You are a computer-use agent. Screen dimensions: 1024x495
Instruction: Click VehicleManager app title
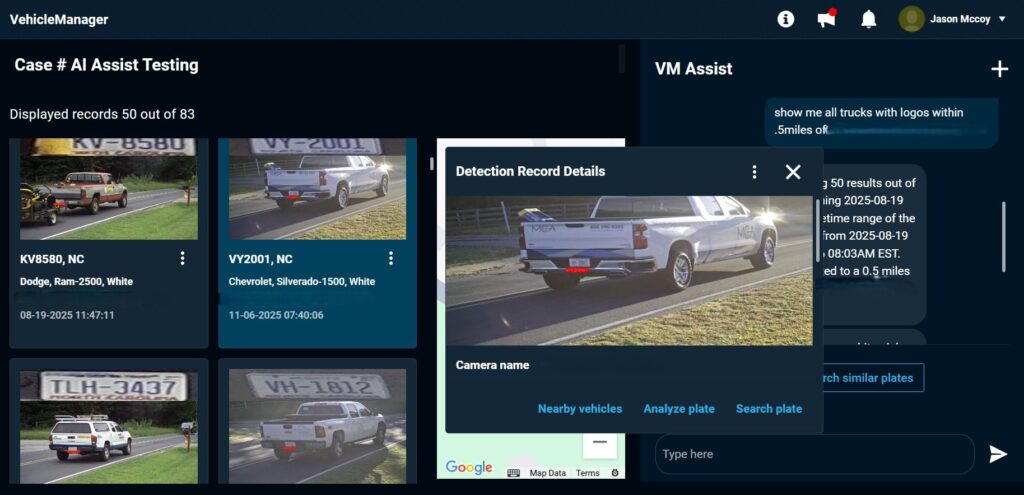(59, 20)
